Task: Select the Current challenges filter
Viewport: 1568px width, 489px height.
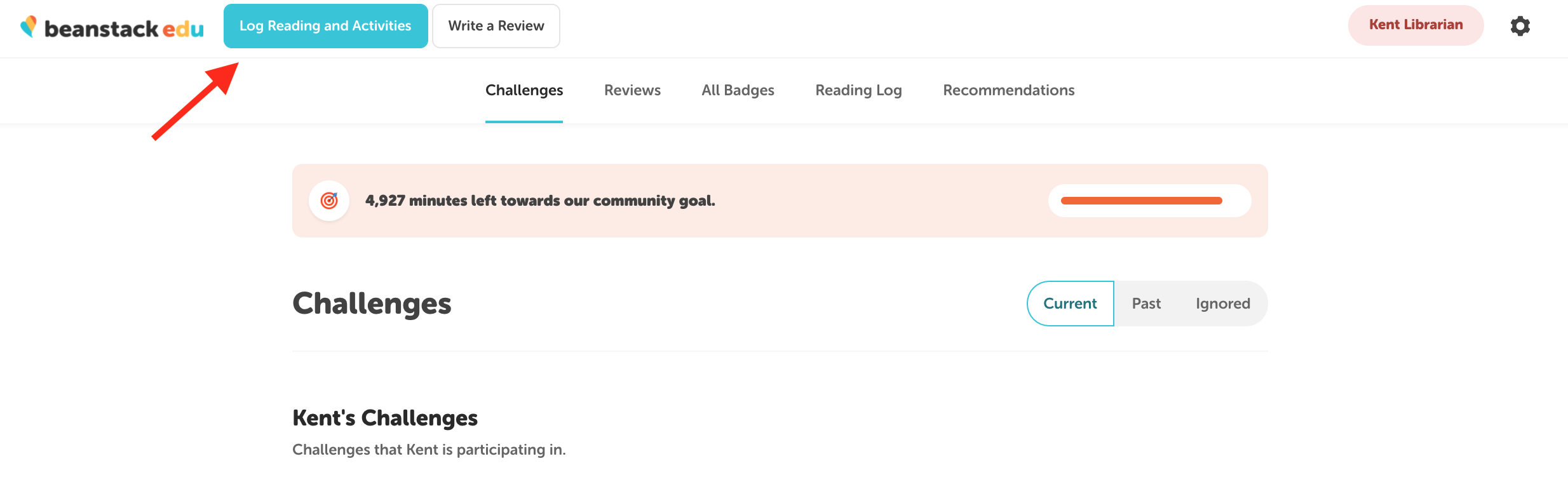Action: pos(1070,304)
